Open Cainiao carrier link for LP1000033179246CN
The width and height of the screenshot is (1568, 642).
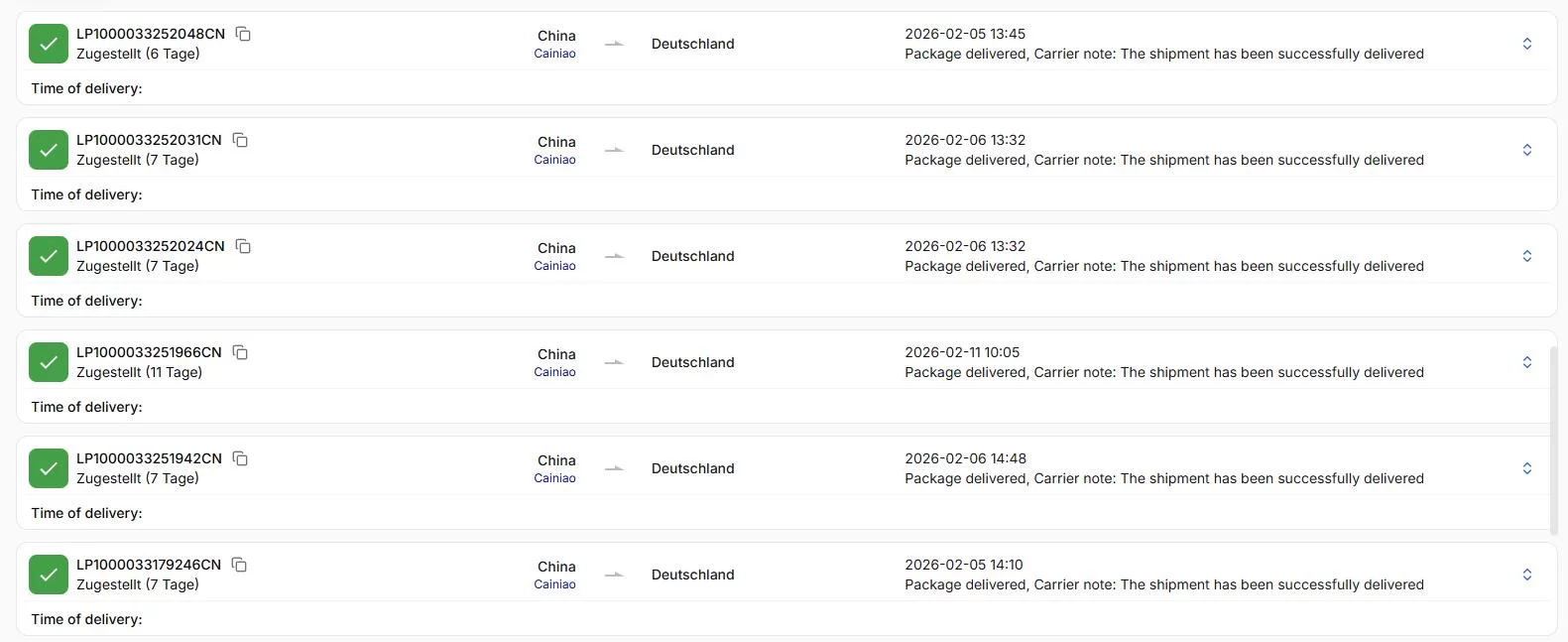coord(554,584)
